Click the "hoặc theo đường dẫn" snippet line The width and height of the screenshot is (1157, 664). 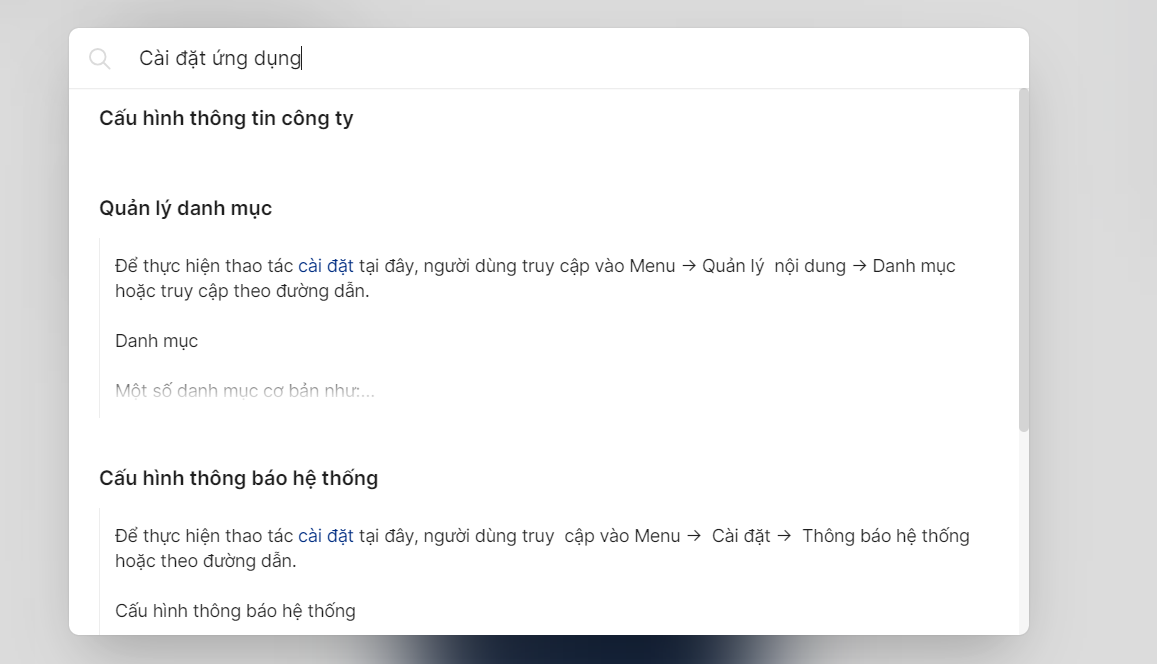[x=205, y=561]
